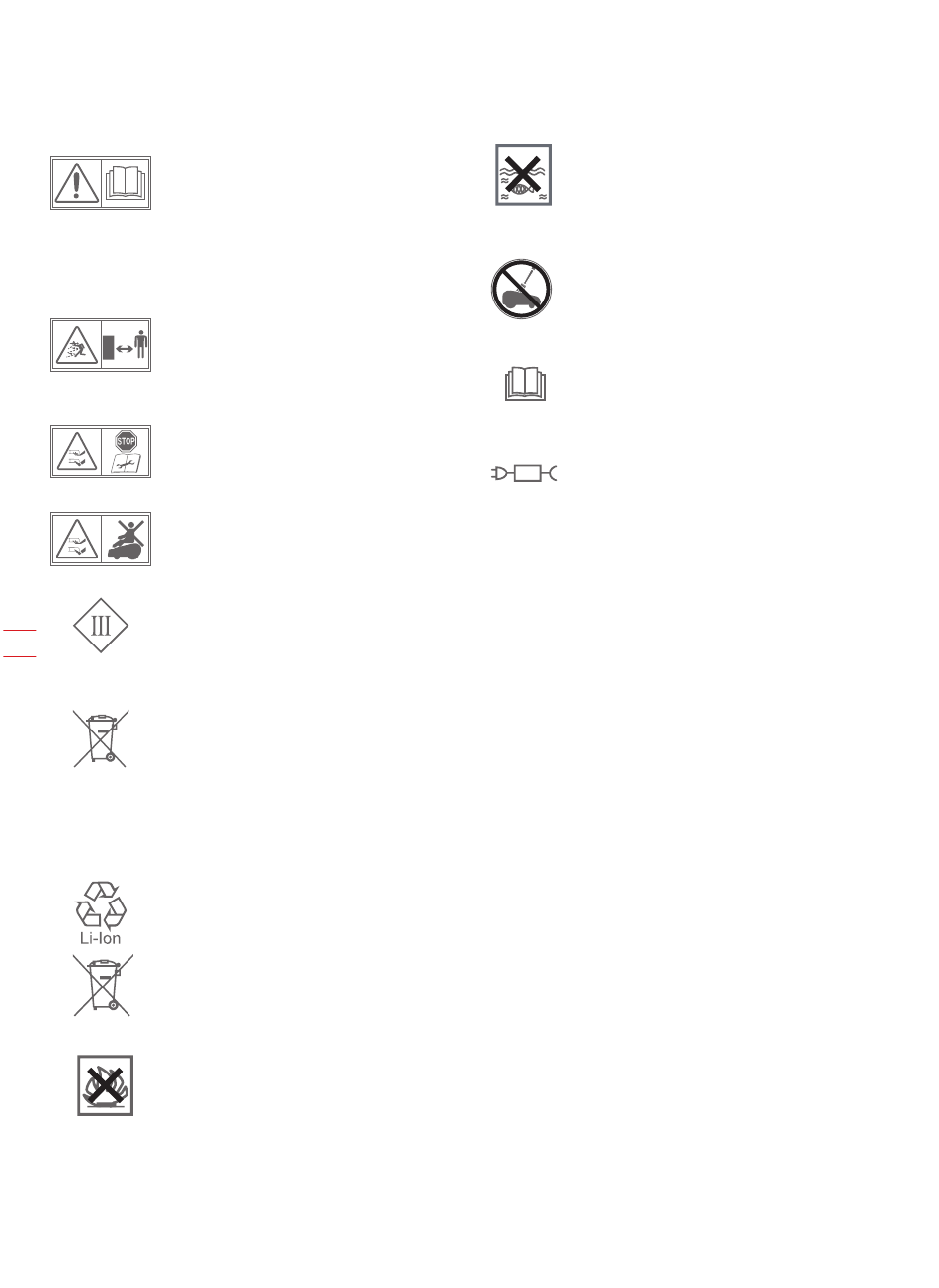The width and height of the screenshot is (939, 1288).
Task: Click the power plug adapter symbol
Action: [525, 474]
